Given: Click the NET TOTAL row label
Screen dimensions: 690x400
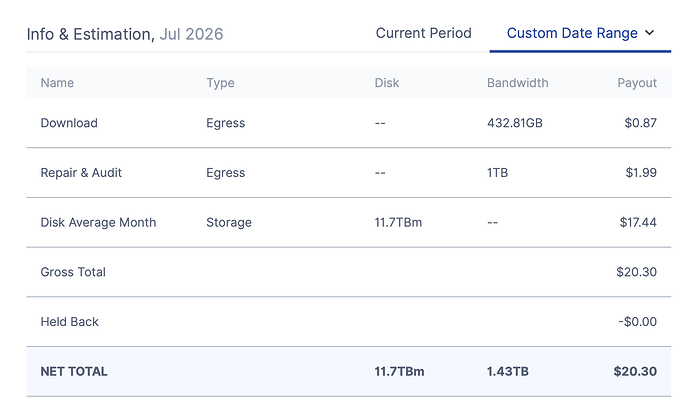Looking at the screenshot, I should pos(74,371).
